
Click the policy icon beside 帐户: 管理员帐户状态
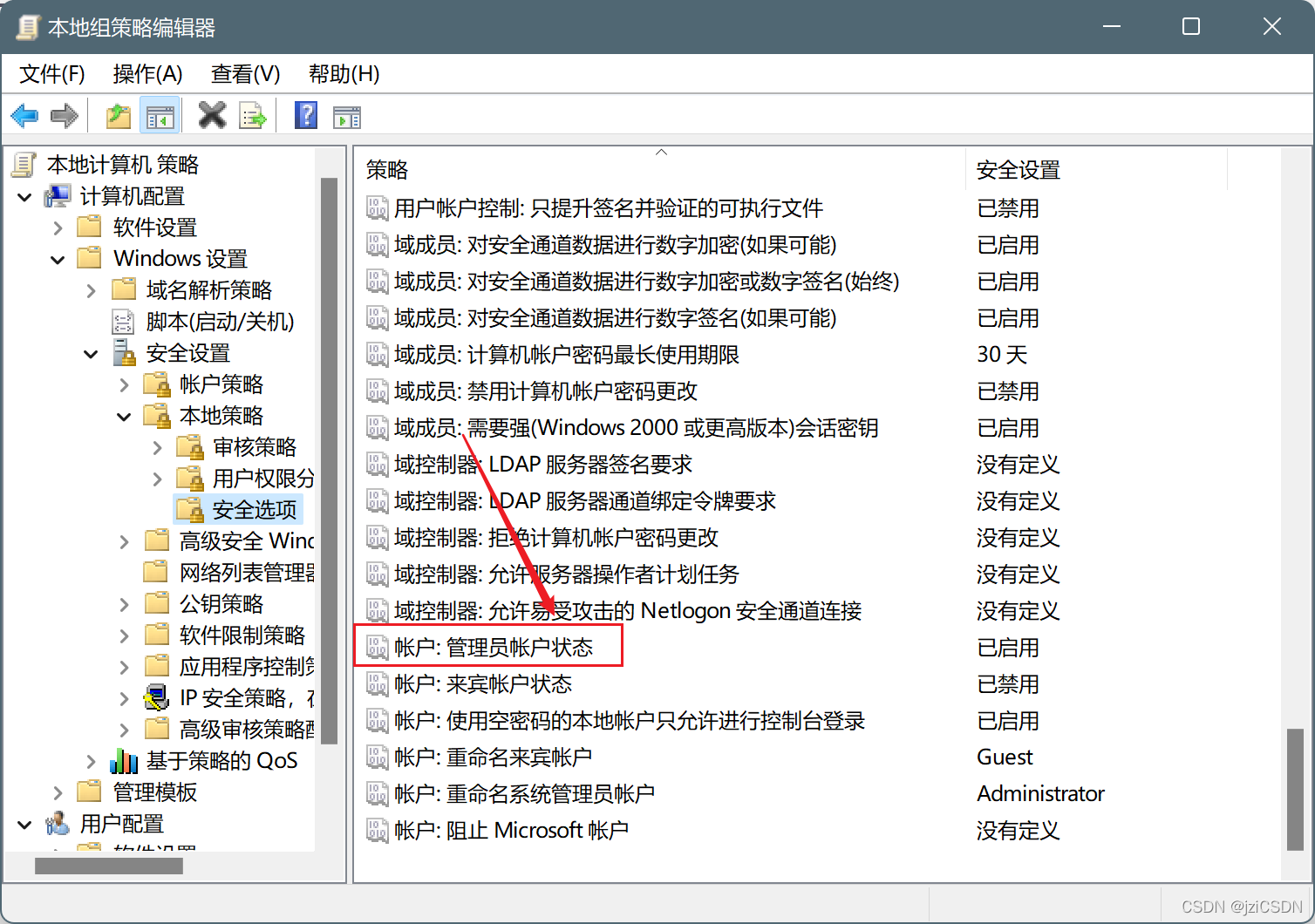pos(377,647)
